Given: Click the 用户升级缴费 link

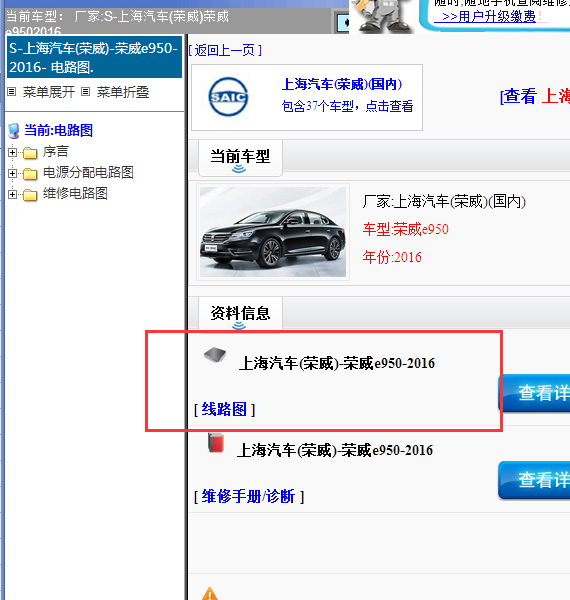Looking at the screenshot, I should [489, 16].
